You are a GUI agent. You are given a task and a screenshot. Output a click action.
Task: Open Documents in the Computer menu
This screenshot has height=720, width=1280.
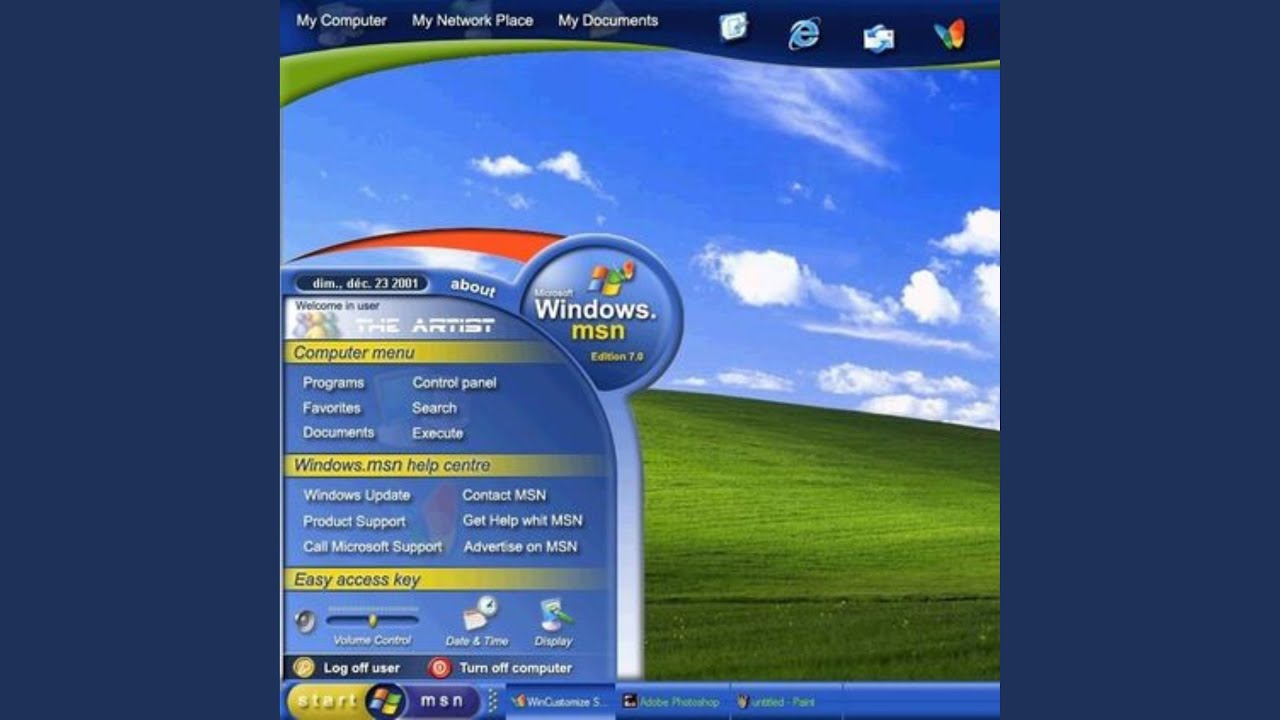[x=338, y=433]
